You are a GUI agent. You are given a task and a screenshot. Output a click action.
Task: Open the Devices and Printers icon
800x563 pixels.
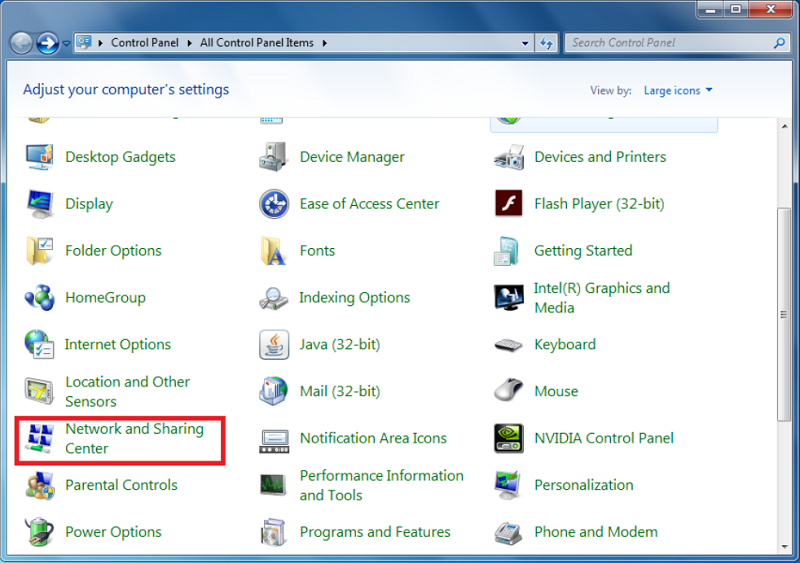[508, 157]
